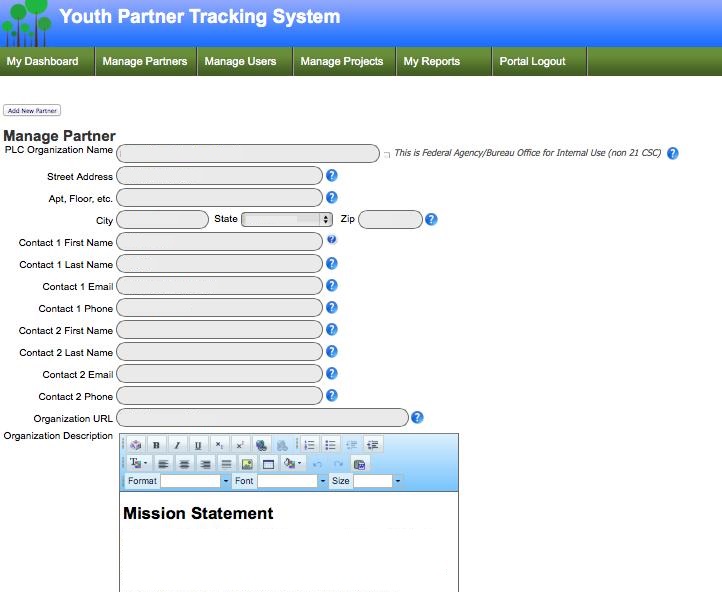722x592 pixels.
Task: Open the My Reports menu item
Action: point(431,61)
